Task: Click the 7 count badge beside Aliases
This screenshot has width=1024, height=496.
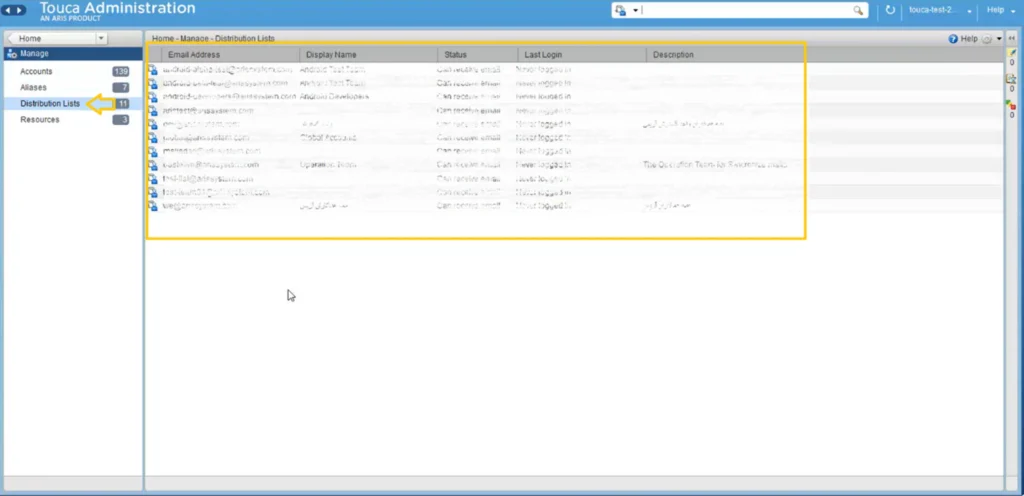Action: 120,87
